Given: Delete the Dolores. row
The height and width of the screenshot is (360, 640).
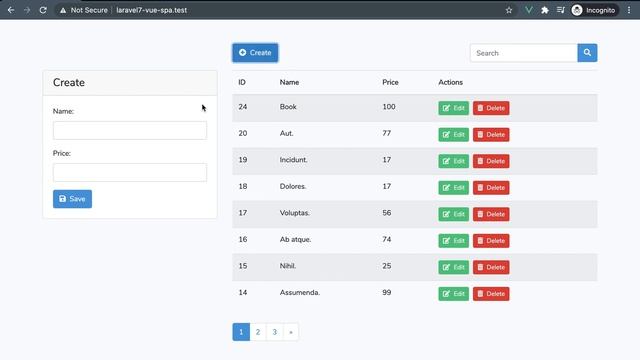Looking at the screenshot, I should click(491, 188).
